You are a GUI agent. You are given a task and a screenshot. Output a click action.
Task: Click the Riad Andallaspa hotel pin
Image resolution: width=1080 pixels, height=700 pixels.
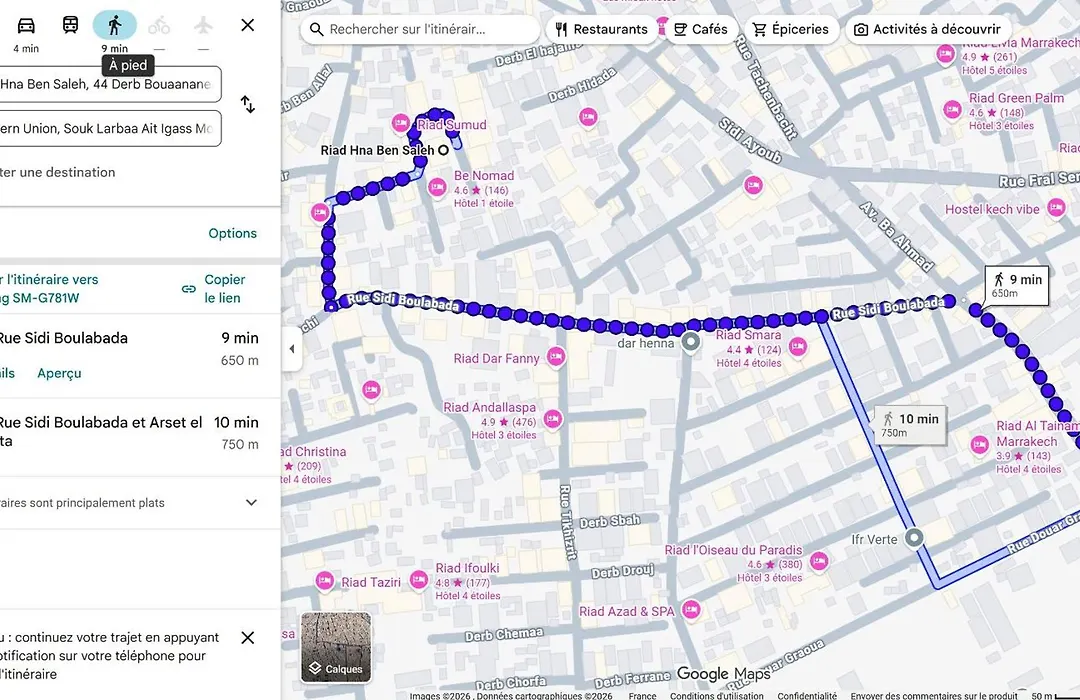click(x=552, y=418)
